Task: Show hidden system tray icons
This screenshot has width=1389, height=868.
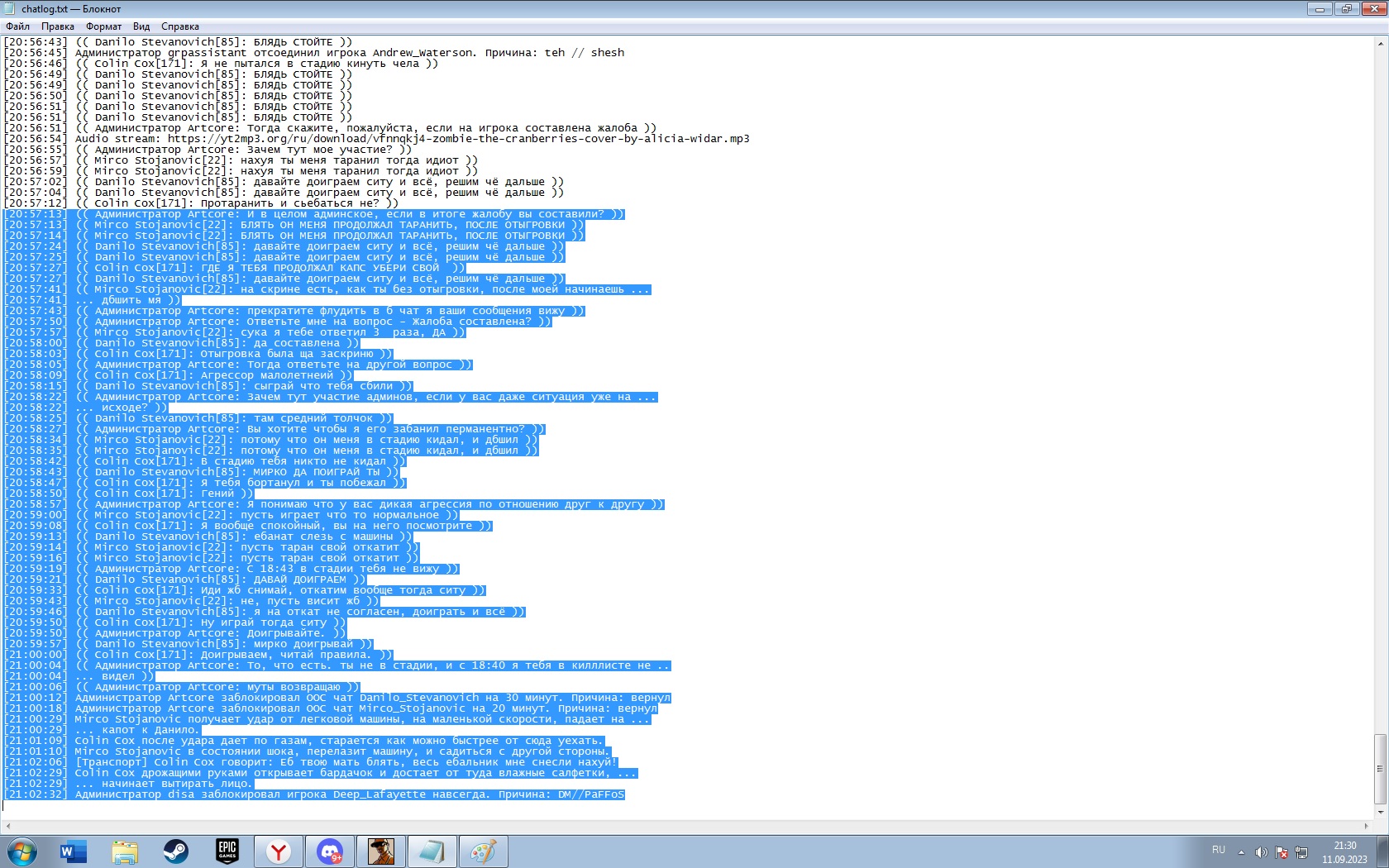Action: [x=1241, y=852]
